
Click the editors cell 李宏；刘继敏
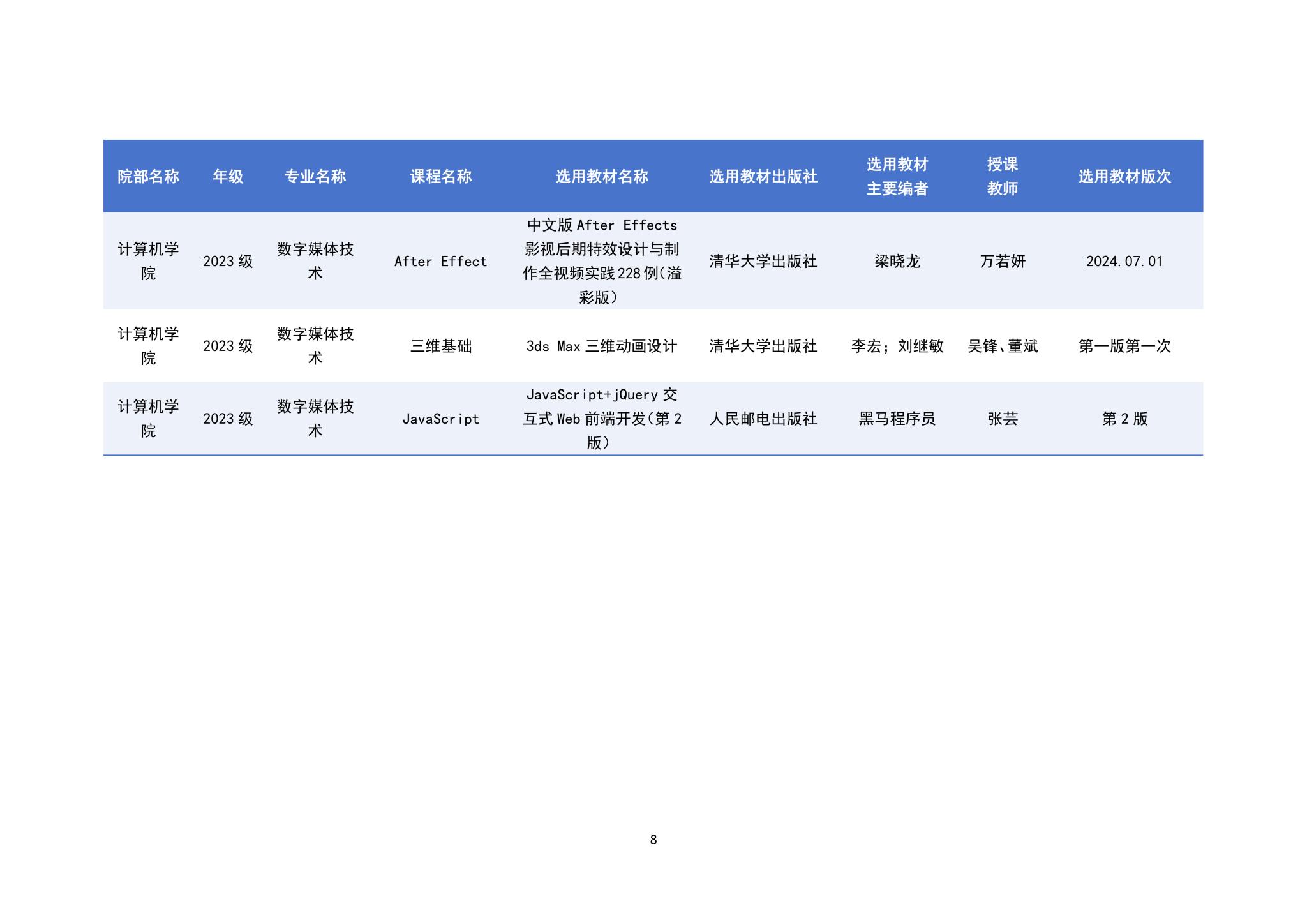[897, 346]
